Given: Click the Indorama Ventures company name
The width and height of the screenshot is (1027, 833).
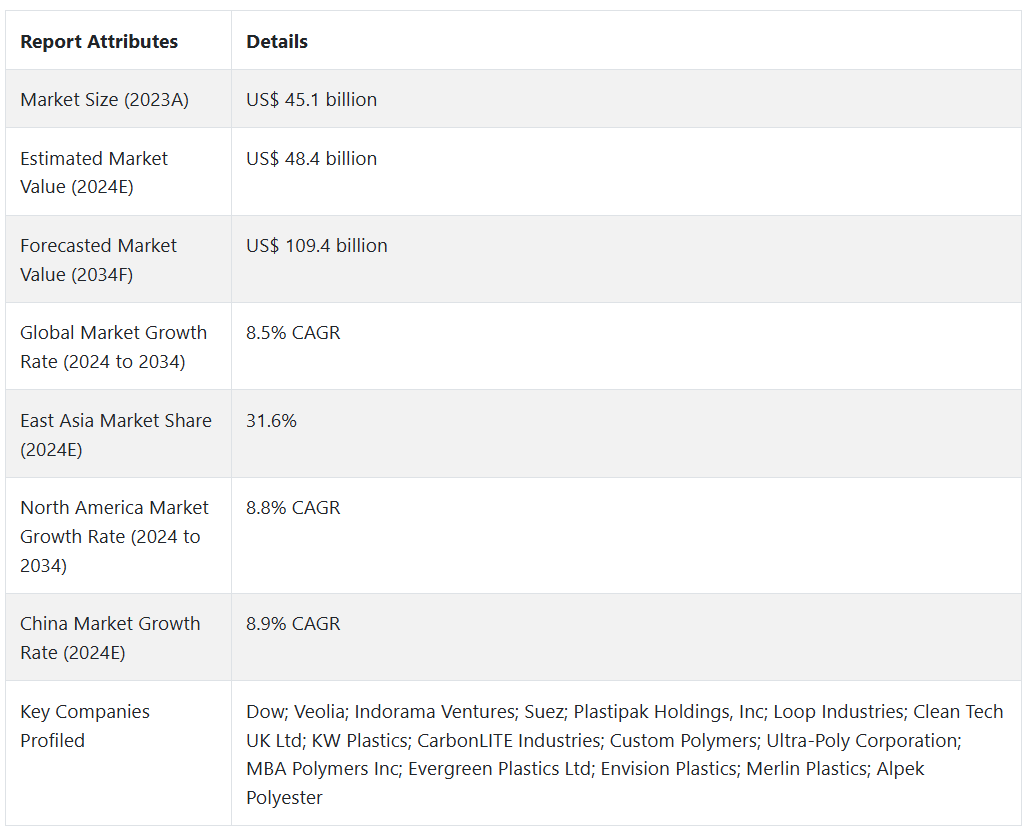Looking at the screenshot, I should (435, 711).
